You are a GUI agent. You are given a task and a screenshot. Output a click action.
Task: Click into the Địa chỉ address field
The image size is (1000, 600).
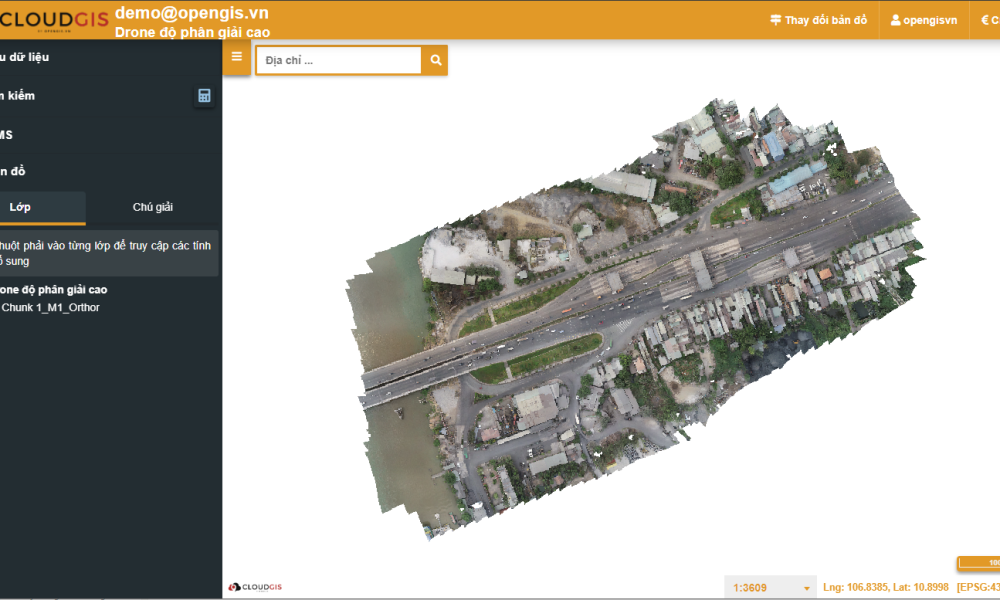pyautogui.click(x=338, y=60)
